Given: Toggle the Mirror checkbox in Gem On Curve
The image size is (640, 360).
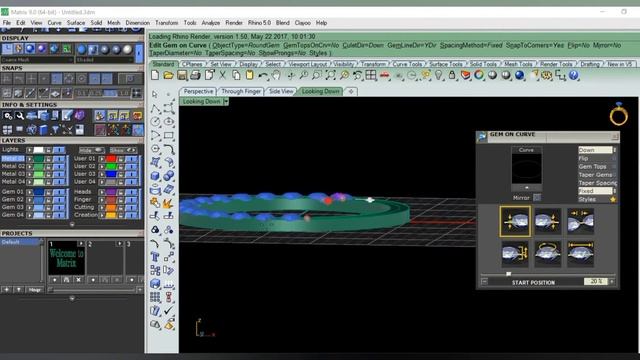Looking at the screenshot, I should pos(537,198).
